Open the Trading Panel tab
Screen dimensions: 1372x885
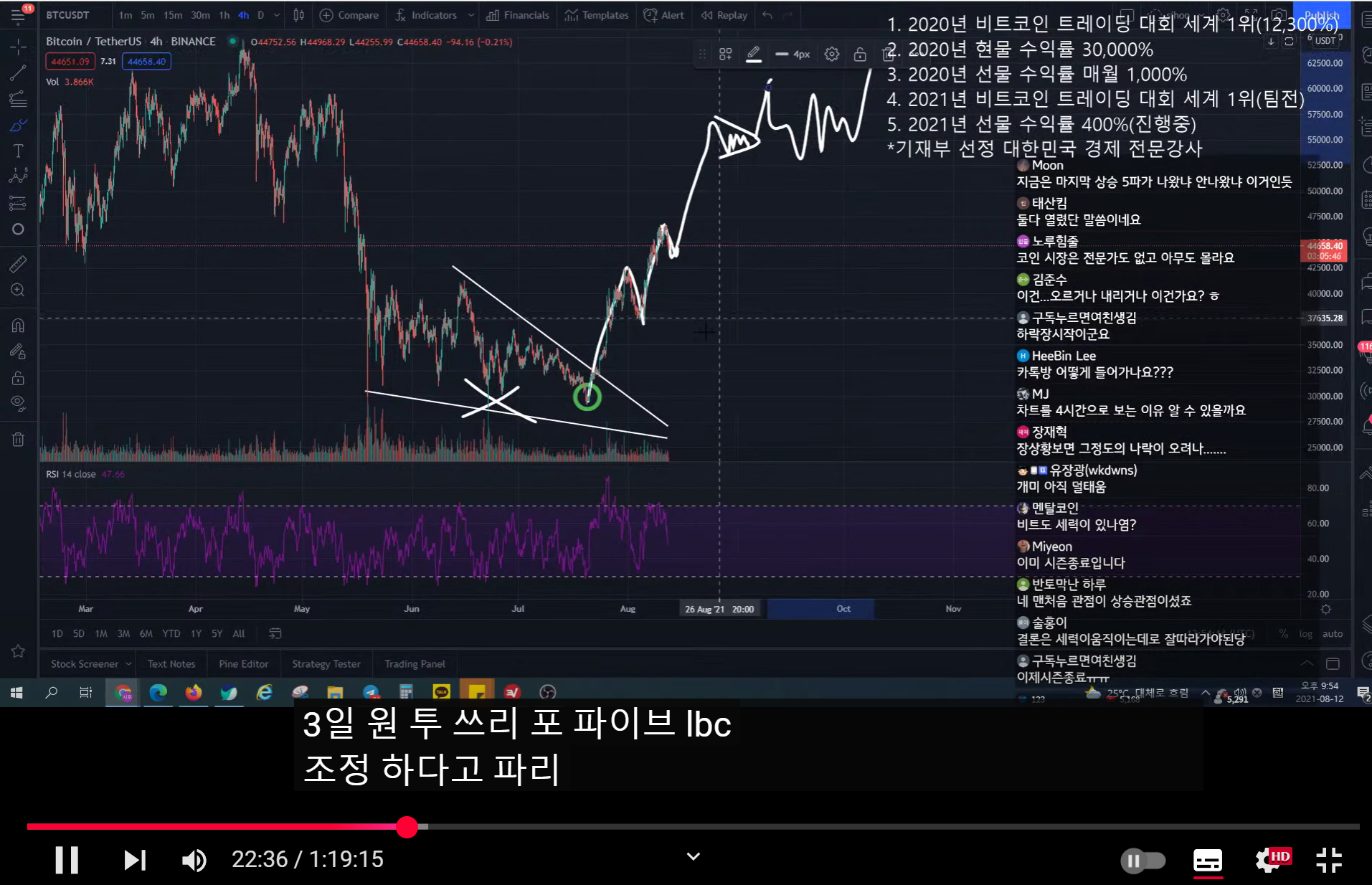[415, 664]
